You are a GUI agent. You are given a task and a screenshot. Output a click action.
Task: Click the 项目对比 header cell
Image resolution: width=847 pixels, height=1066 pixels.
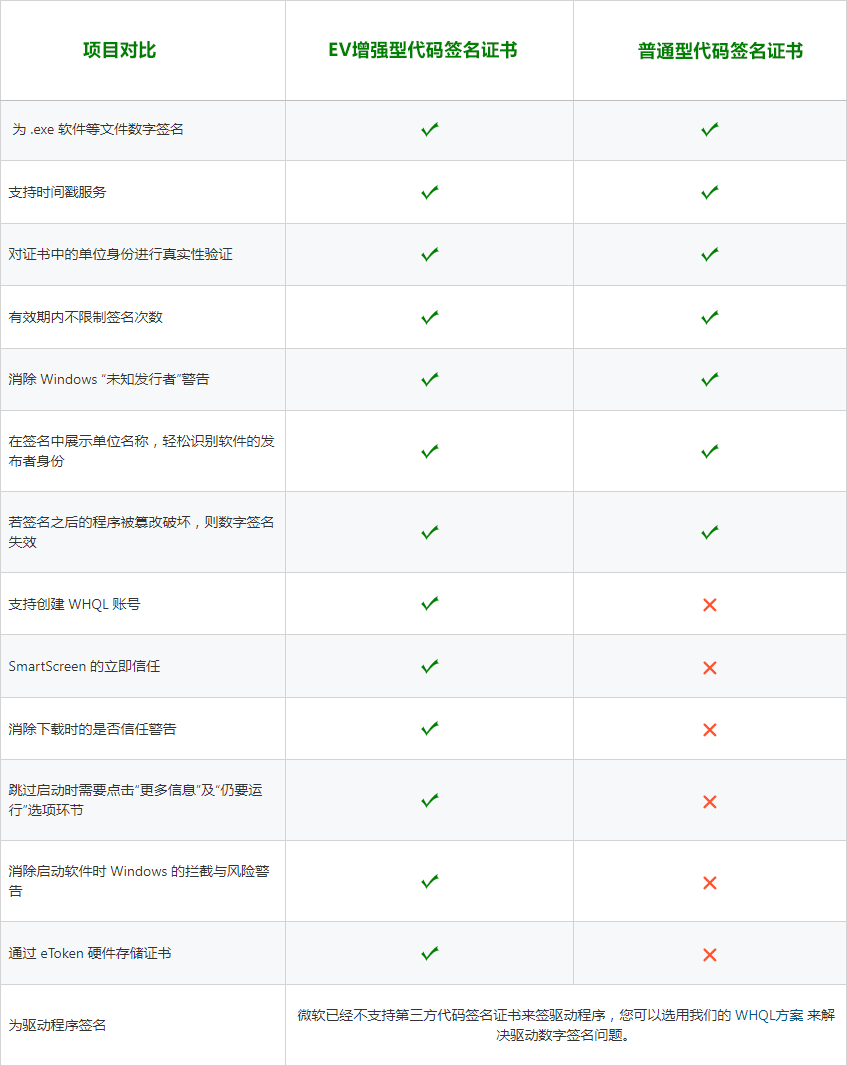[x=119, y=50]
